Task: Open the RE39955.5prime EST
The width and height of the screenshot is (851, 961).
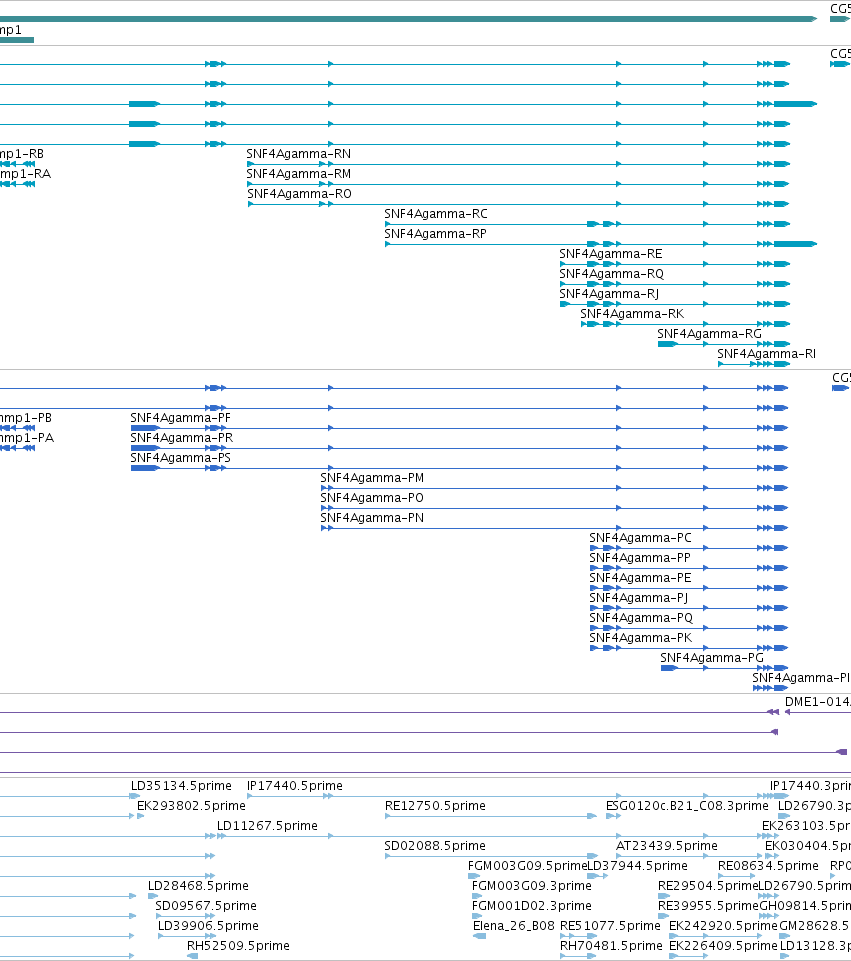Action: 708,906
